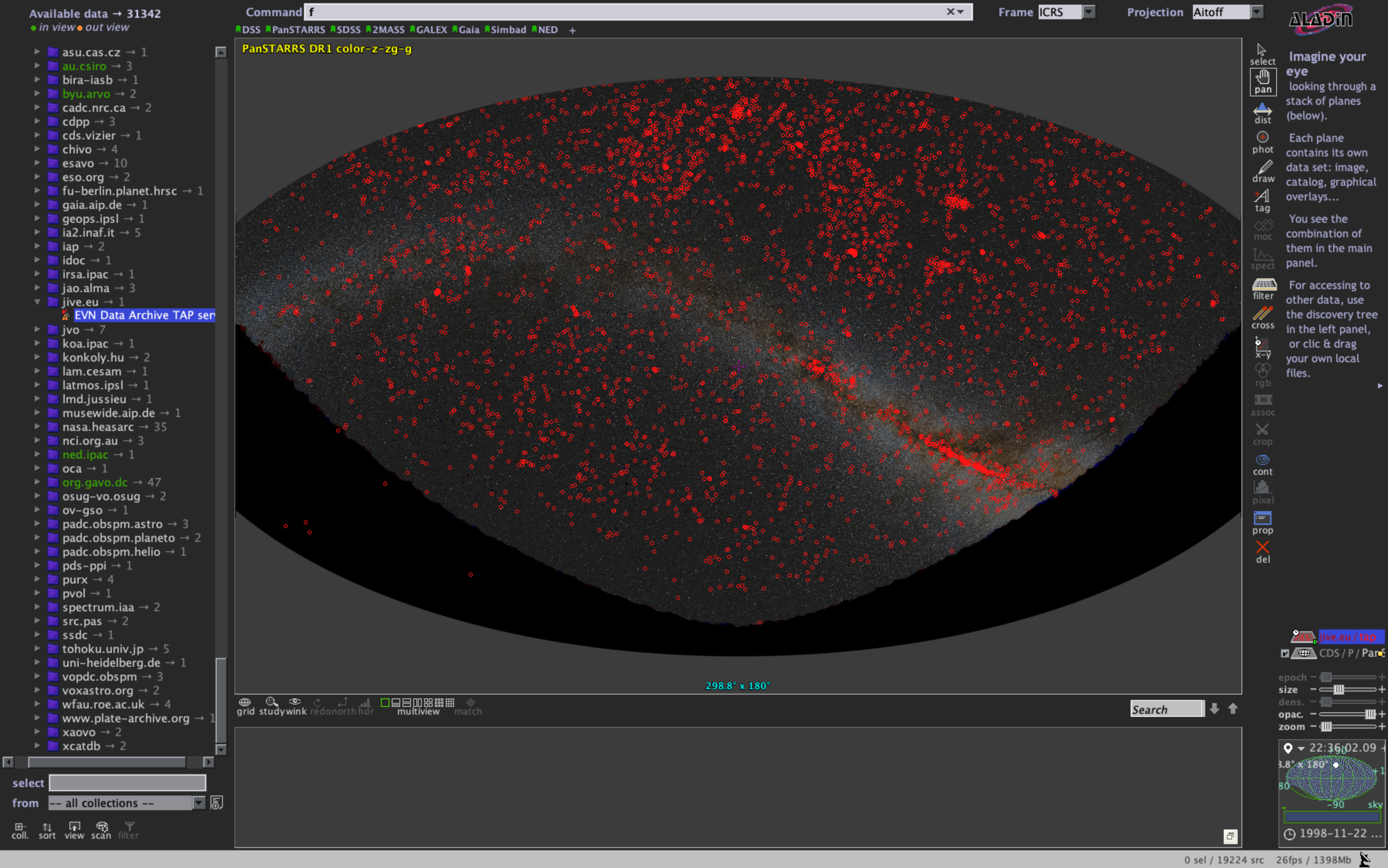
Task: Open the coll. collections button
Action: 20,830
